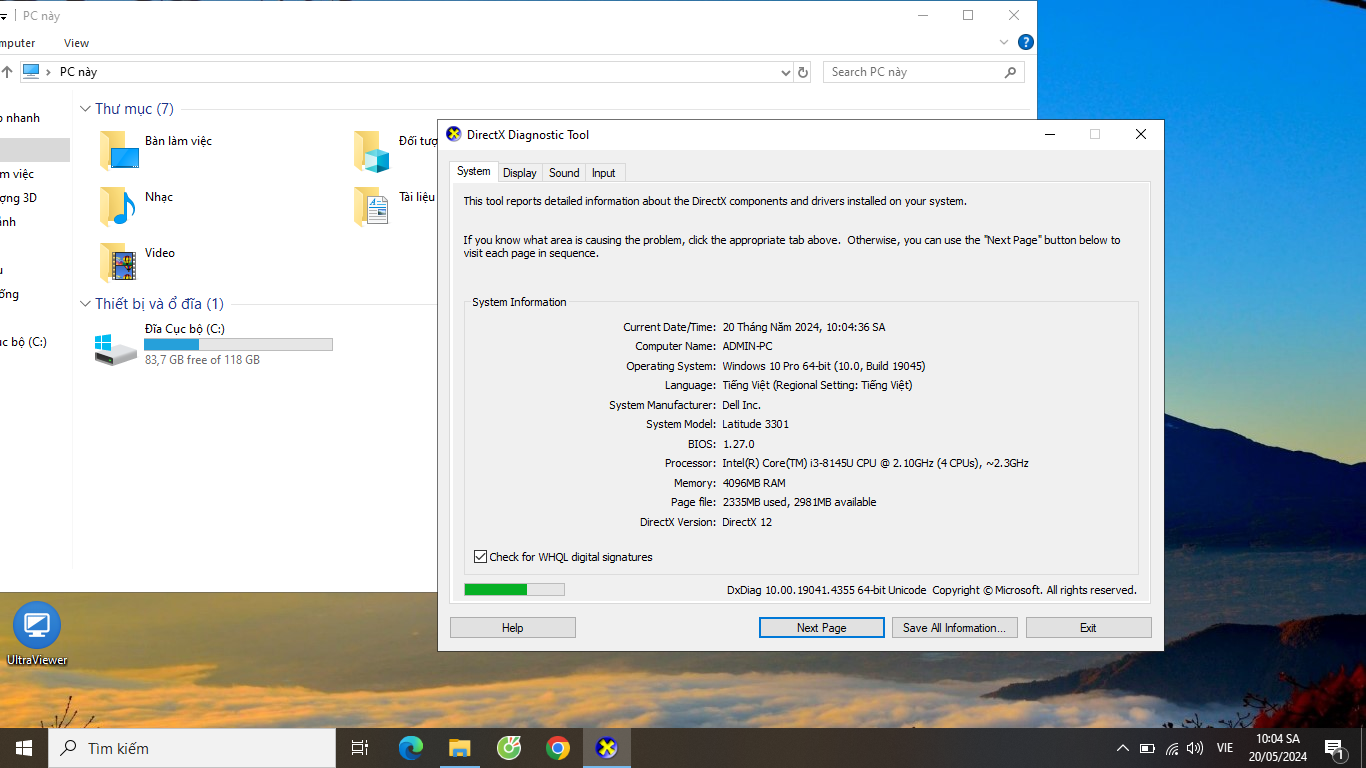Refresh the PC này address bar
This screenshot has height=768, width=1366.
coord(802,72)
